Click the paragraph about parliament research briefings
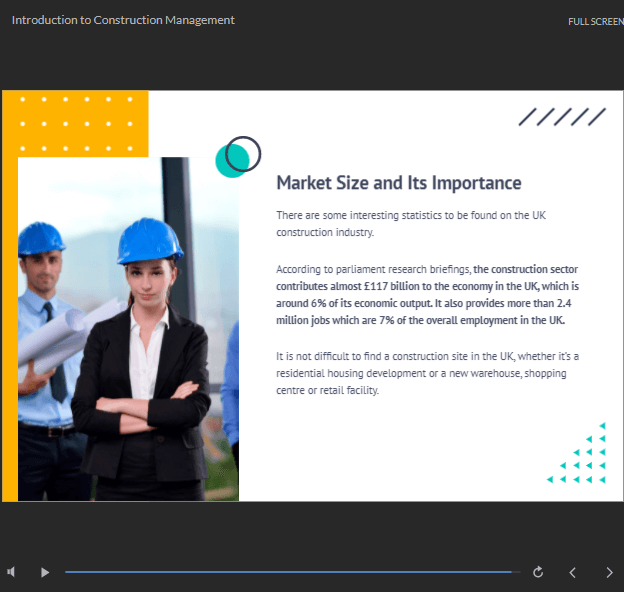The height and width of the screenshot is (592, 624). [x=427, y=295]
